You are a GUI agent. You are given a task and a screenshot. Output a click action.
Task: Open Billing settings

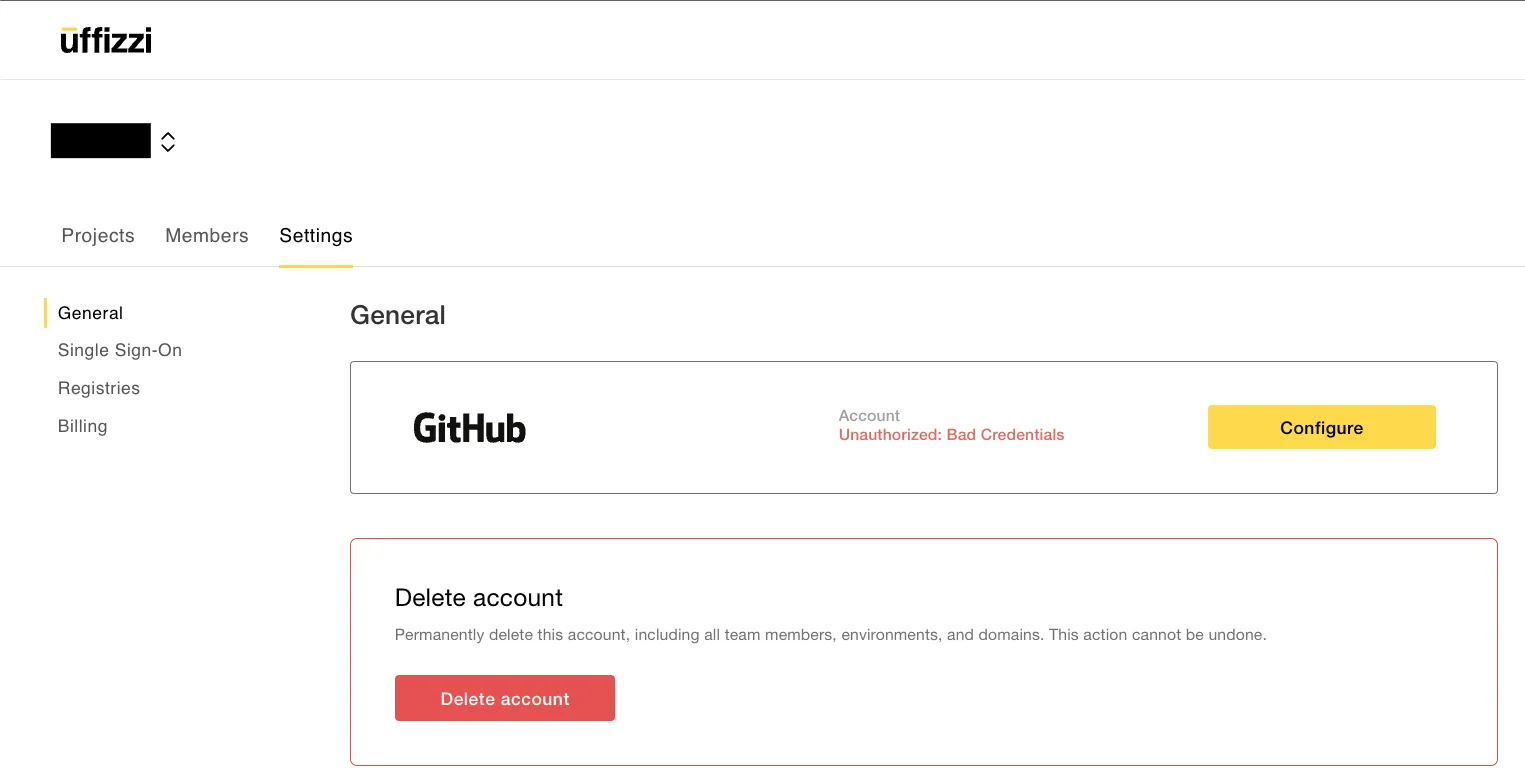coord(82,426)
